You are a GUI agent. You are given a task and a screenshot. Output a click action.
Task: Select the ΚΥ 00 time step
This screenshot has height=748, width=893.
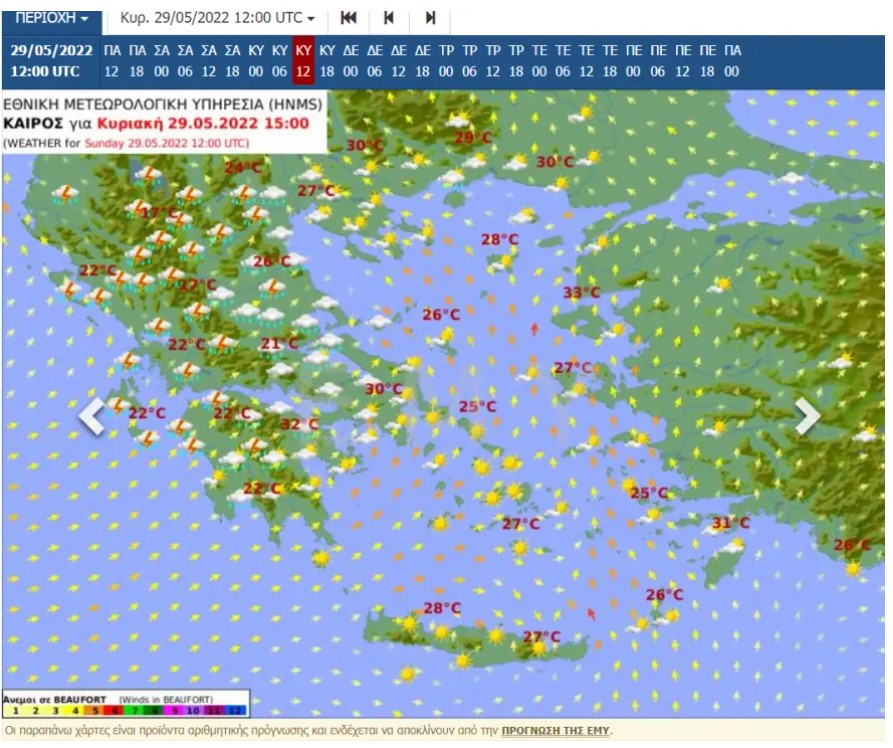click(x=256, y=61)
